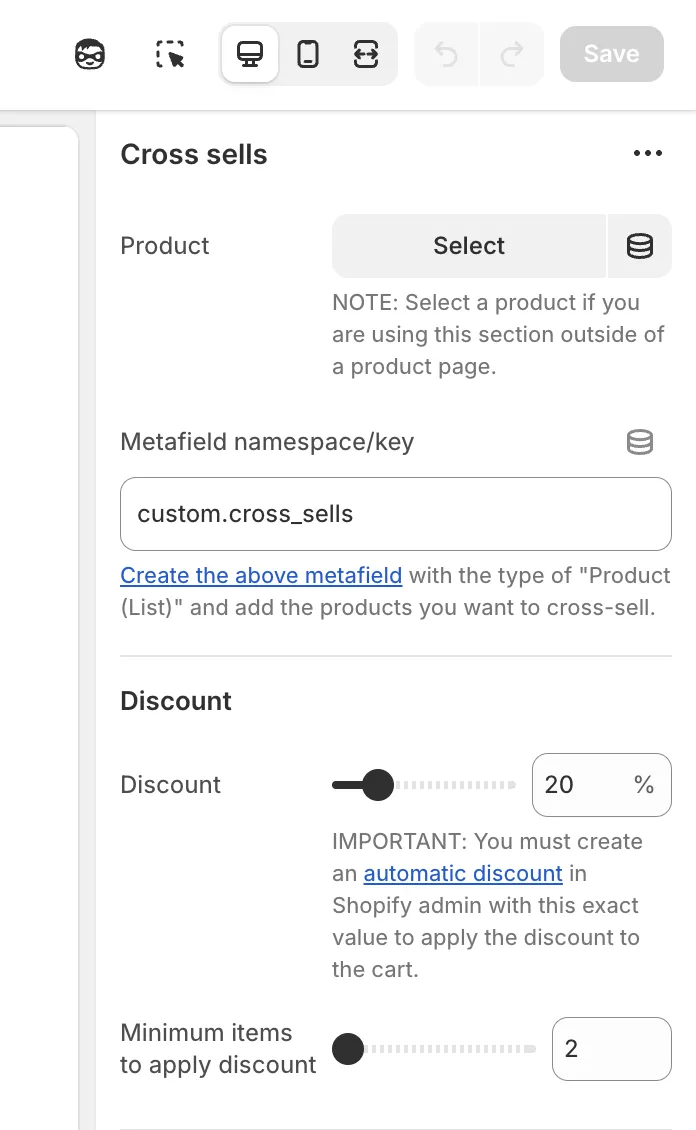Click the theme preview avatar icon
The image size is (696, 1130).
89,54
